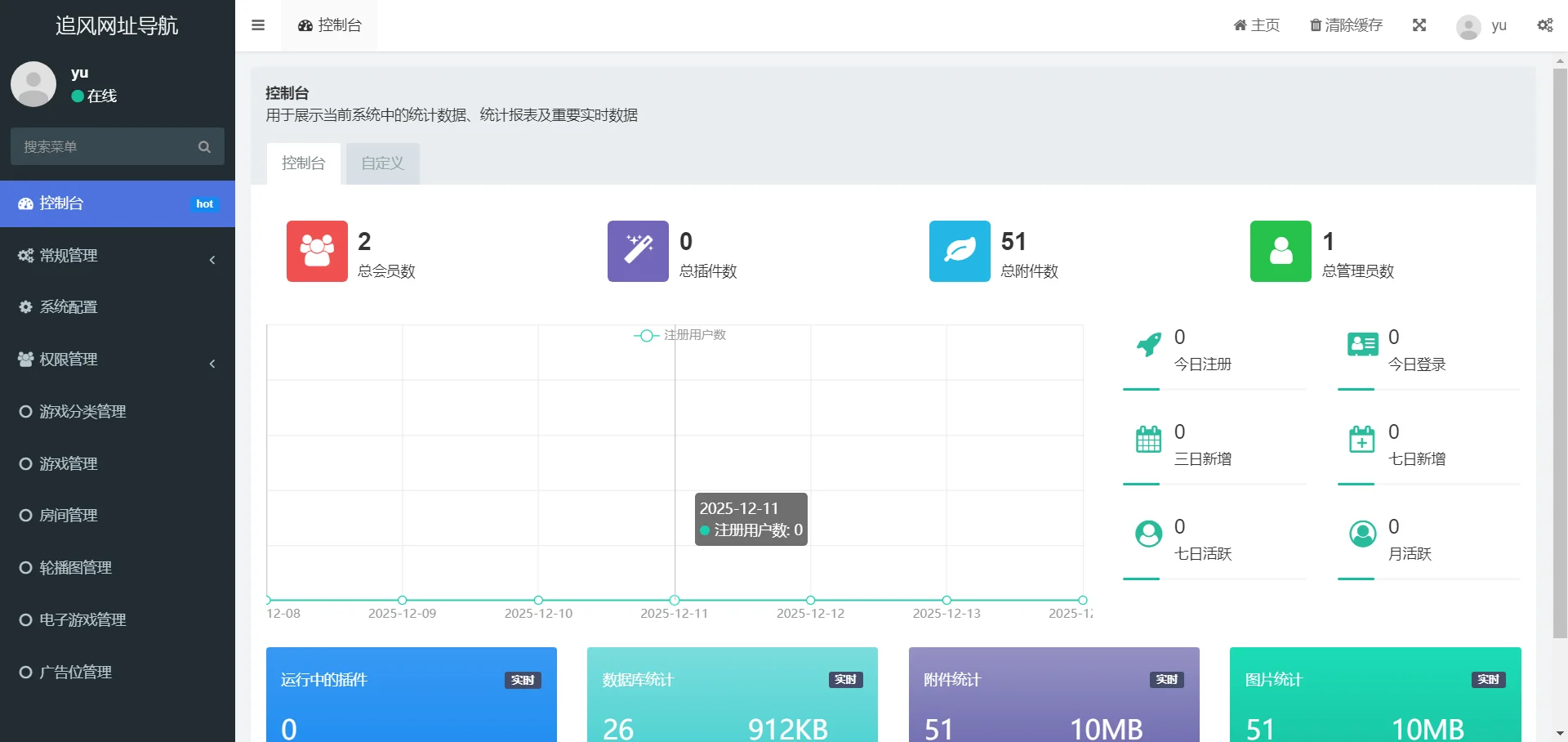Viewport: 1568px width, 742px height.
Task: Open 广告位管理 in the sidebar
Action: [x=74, y=672]
